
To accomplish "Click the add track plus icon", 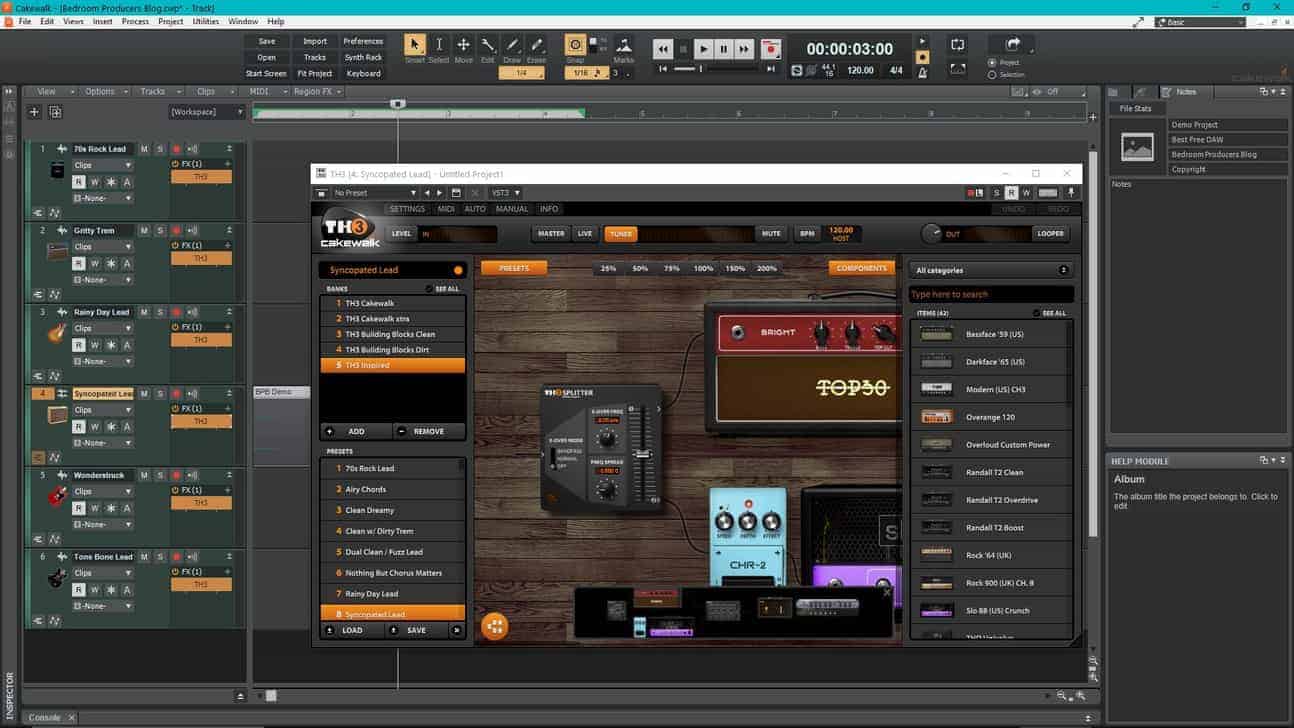I will (x=34, y=112).
